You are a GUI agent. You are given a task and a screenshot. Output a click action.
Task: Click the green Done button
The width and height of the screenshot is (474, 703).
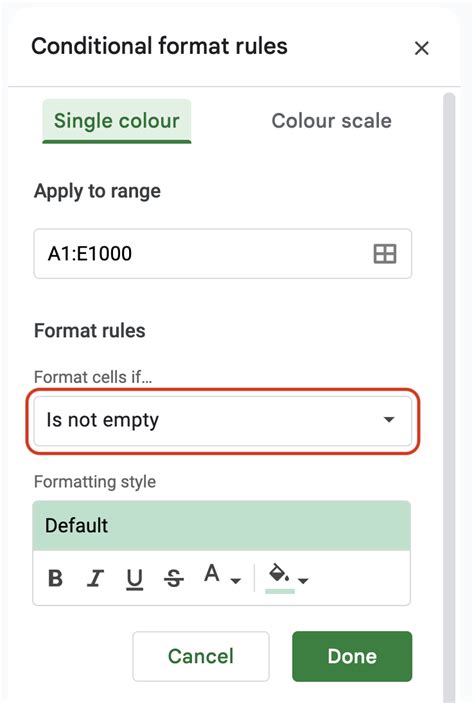point(352,656)
